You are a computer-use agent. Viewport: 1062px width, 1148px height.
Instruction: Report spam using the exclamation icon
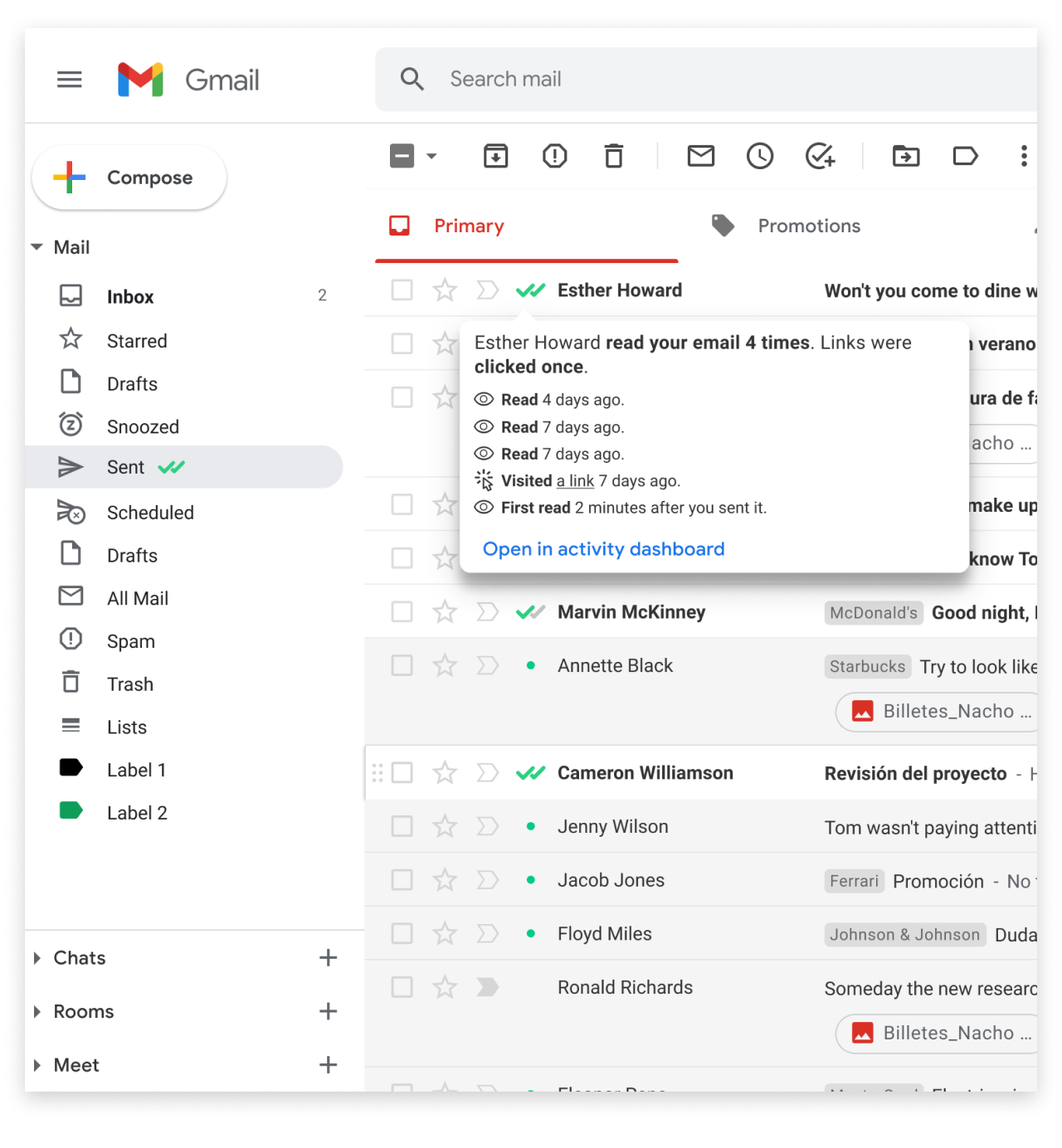[555, 156]
